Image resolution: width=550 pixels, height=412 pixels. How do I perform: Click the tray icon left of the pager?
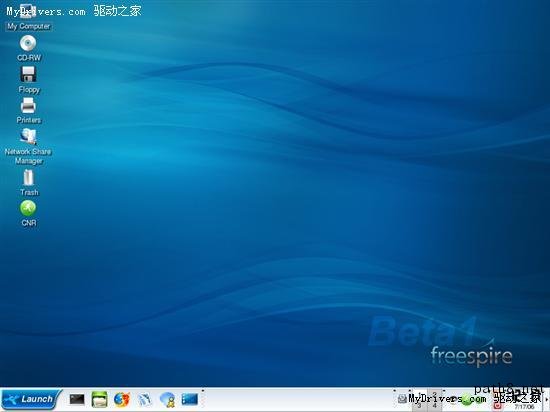402,398
